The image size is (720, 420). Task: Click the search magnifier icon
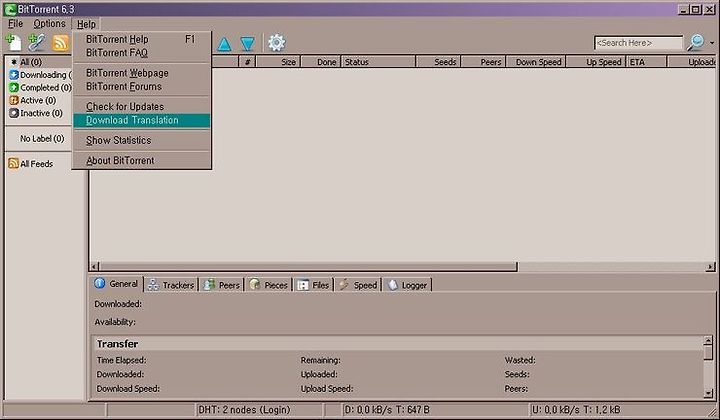[x=695, y=42]
